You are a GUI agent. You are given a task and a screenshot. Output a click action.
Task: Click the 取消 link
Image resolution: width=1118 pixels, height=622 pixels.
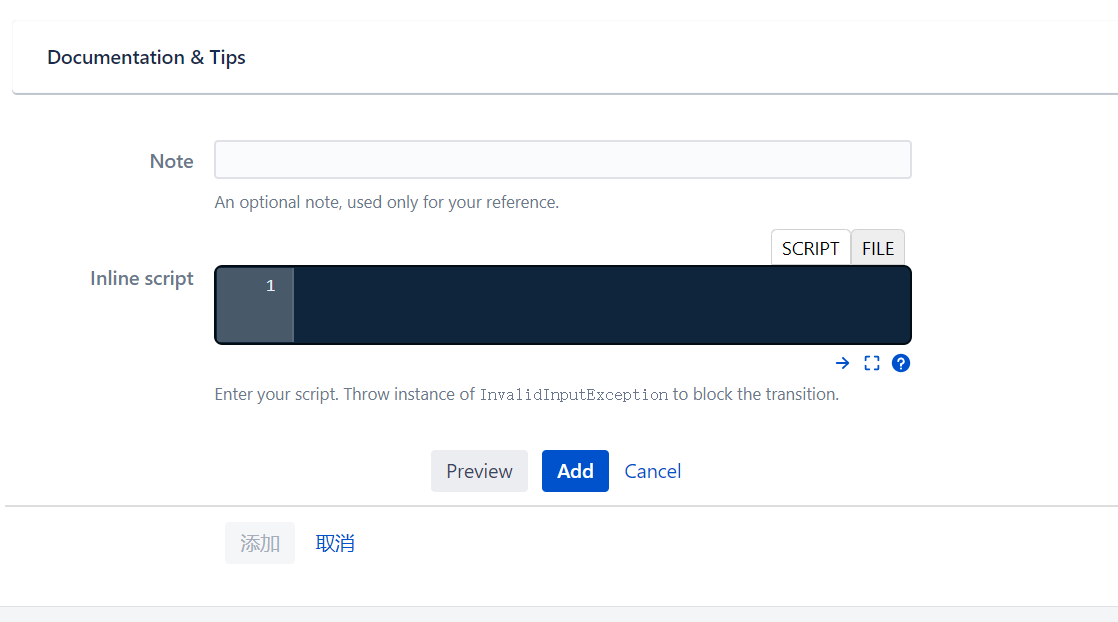[x=335, y=543]
